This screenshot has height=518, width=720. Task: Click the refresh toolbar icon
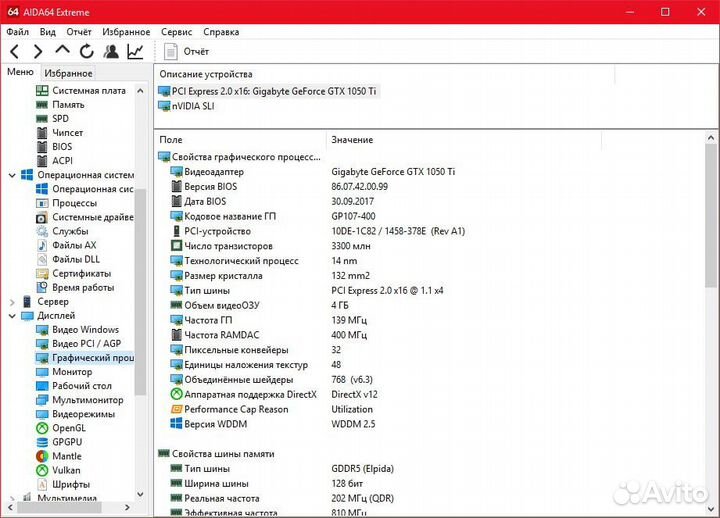click(x=86, y=51)
